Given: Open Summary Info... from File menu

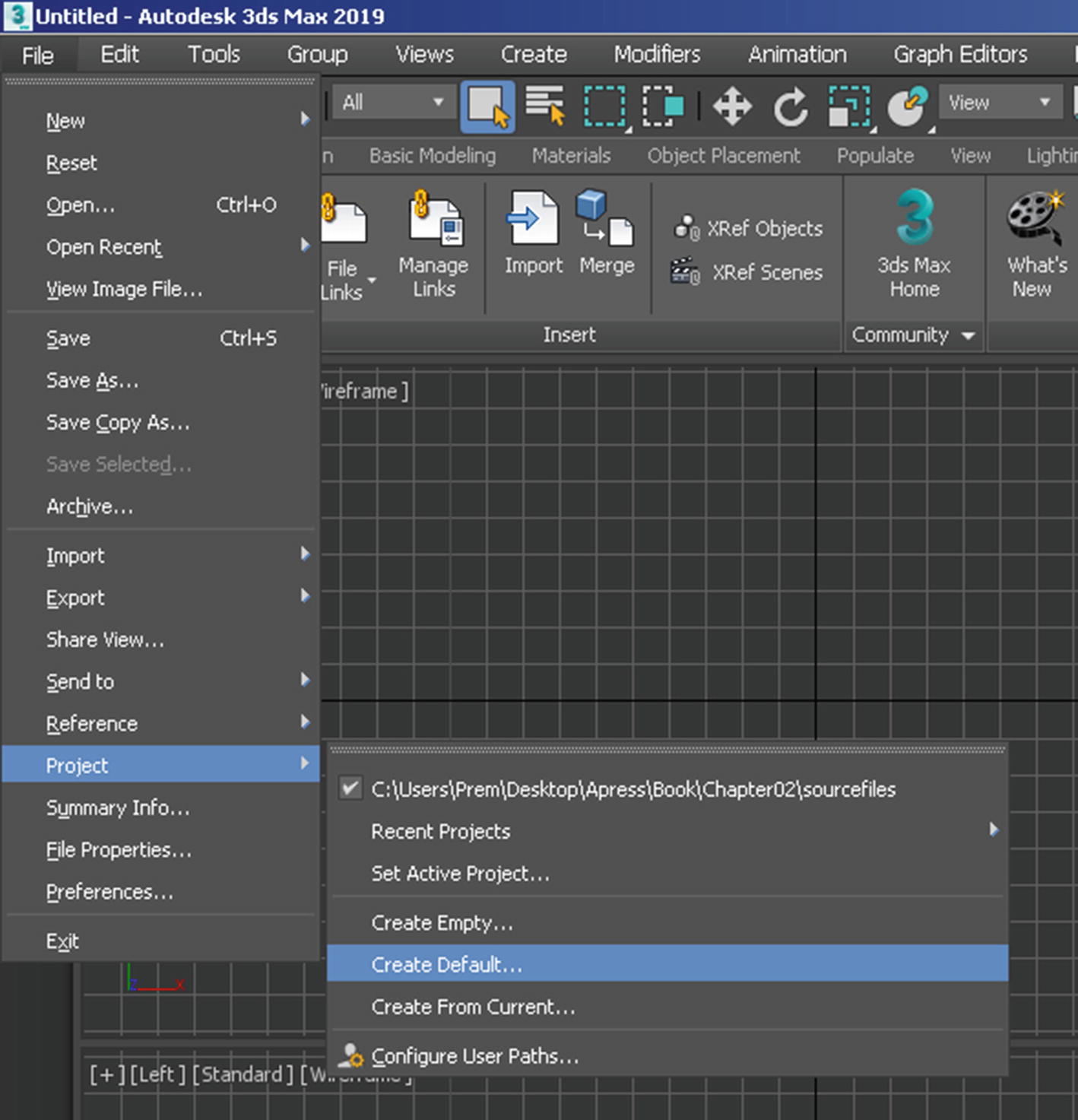Looking at the screenshot, I should click(x=161, y=807).
